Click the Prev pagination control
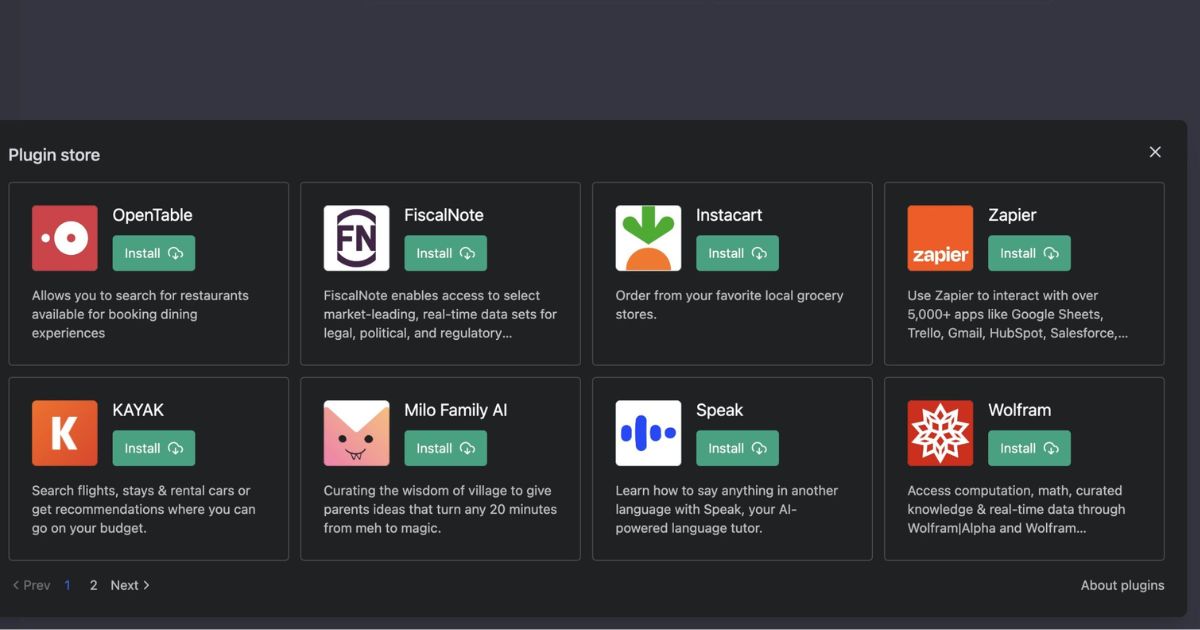 click(x=31, y=585)
